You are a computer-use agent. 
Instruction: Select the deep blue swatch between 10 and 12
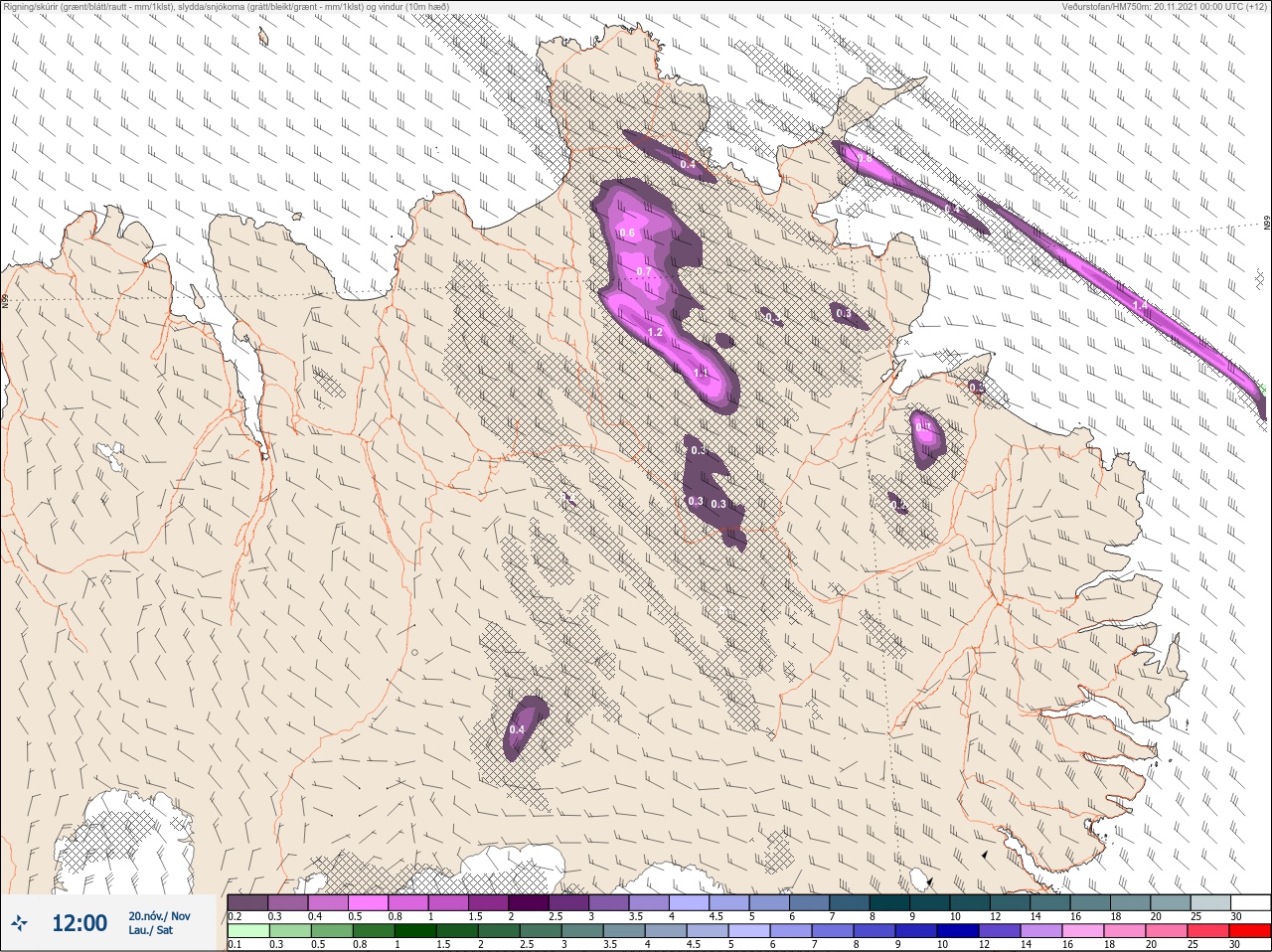[960, 931]
